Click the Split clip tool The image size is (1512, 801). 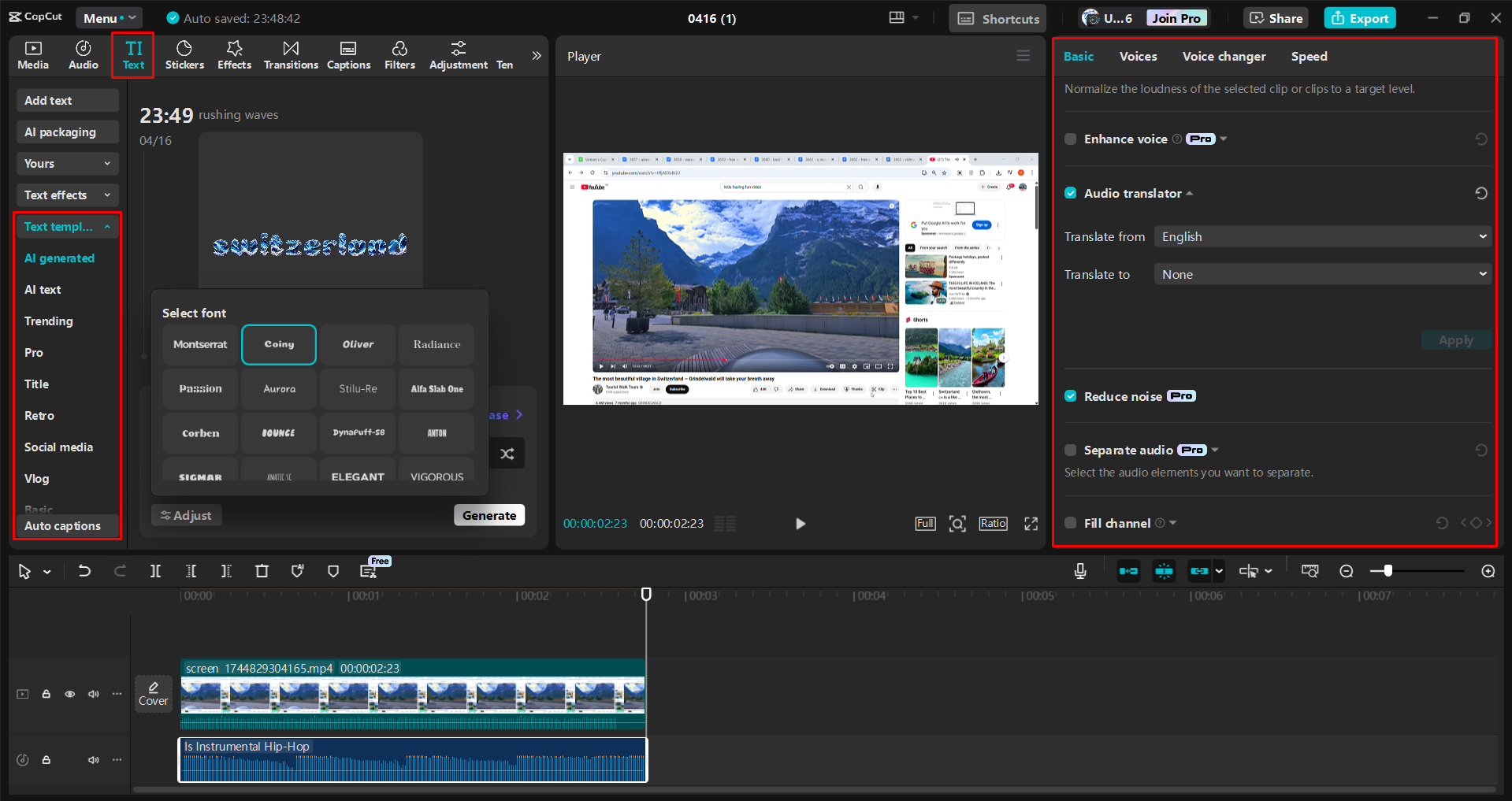[155, 571]
